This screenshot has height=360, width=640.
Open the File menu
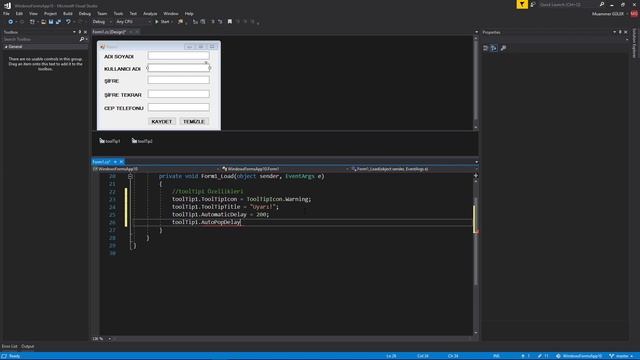[6, 13]
